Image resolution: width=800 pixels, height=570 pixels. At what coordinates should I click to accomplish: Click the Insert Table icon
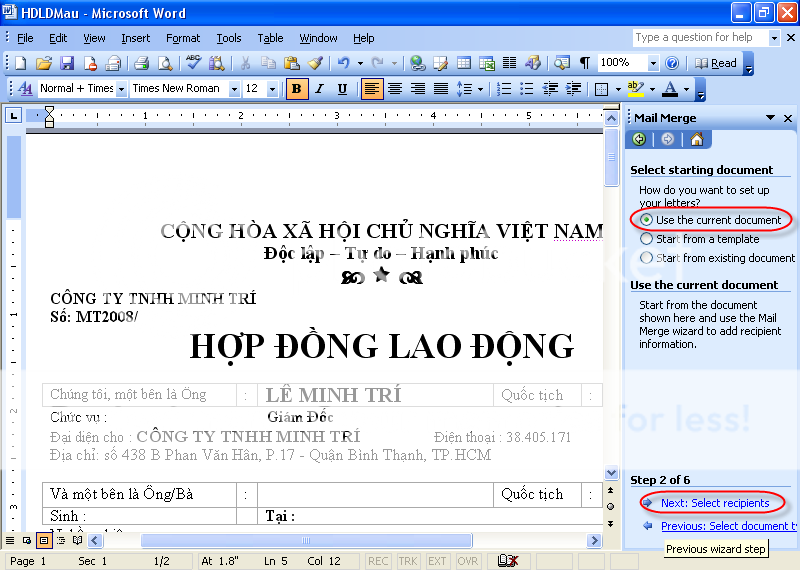click(464, 63)
